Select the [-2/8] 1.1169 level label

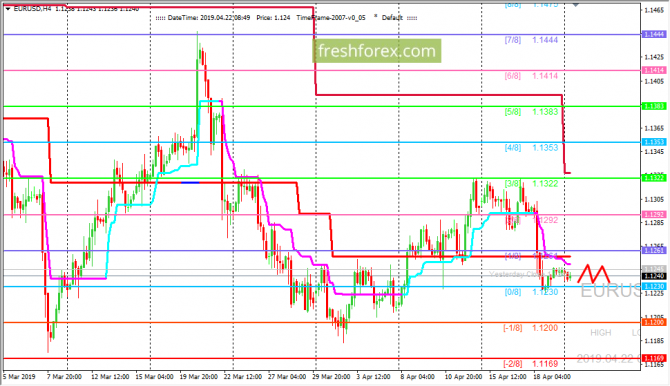coord(530,364)
